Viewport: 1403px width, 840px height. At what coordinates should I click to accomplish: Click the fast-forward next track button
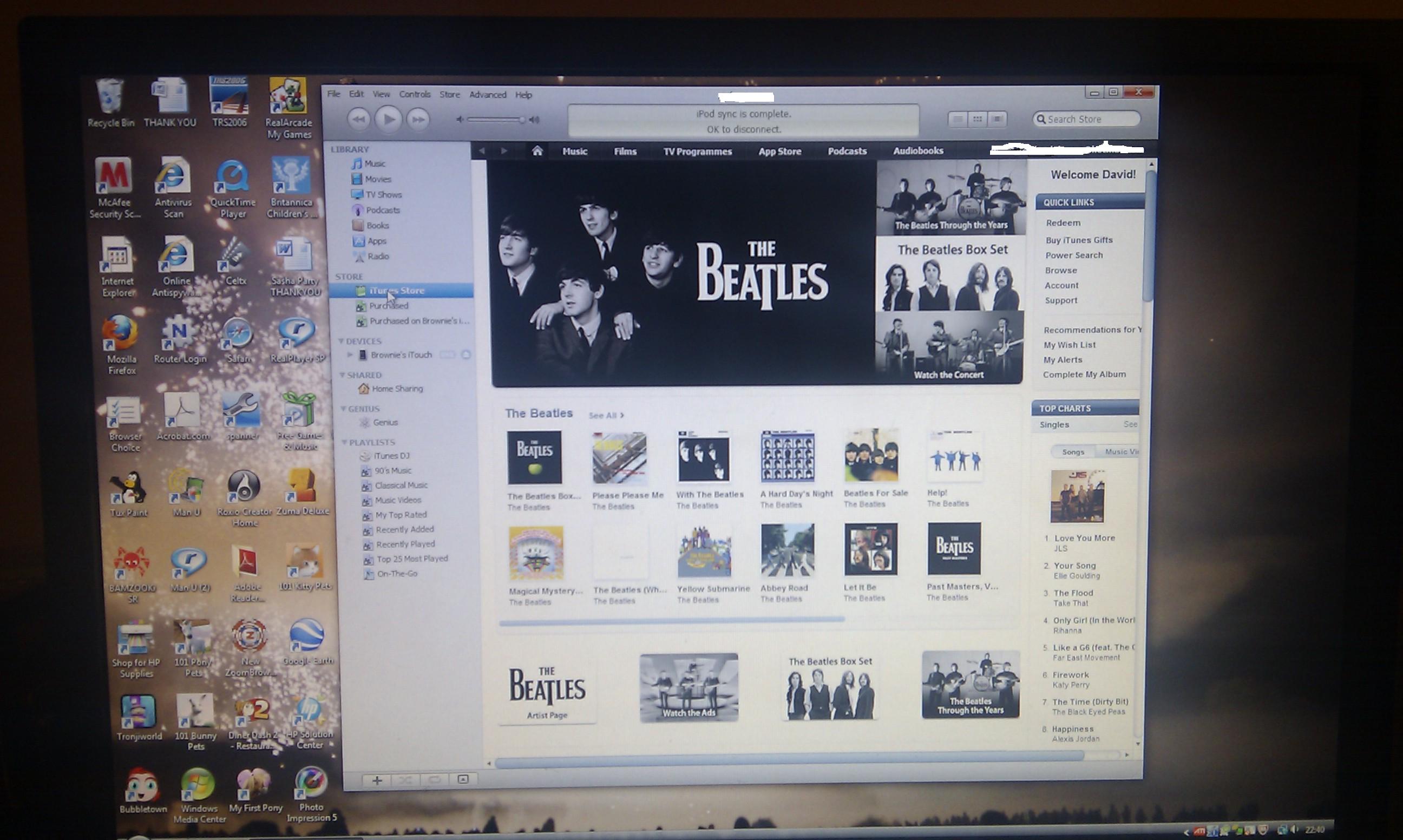coord(418,120)
